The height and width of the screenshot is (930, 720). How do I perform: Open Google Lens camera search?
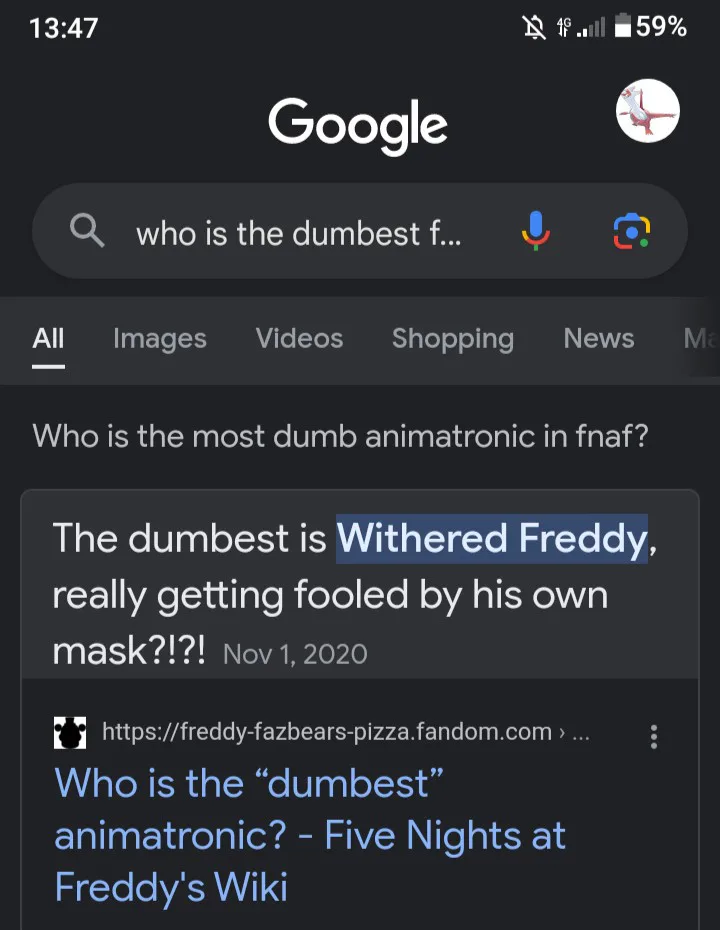pyautogui.click(x=631, y=231)
